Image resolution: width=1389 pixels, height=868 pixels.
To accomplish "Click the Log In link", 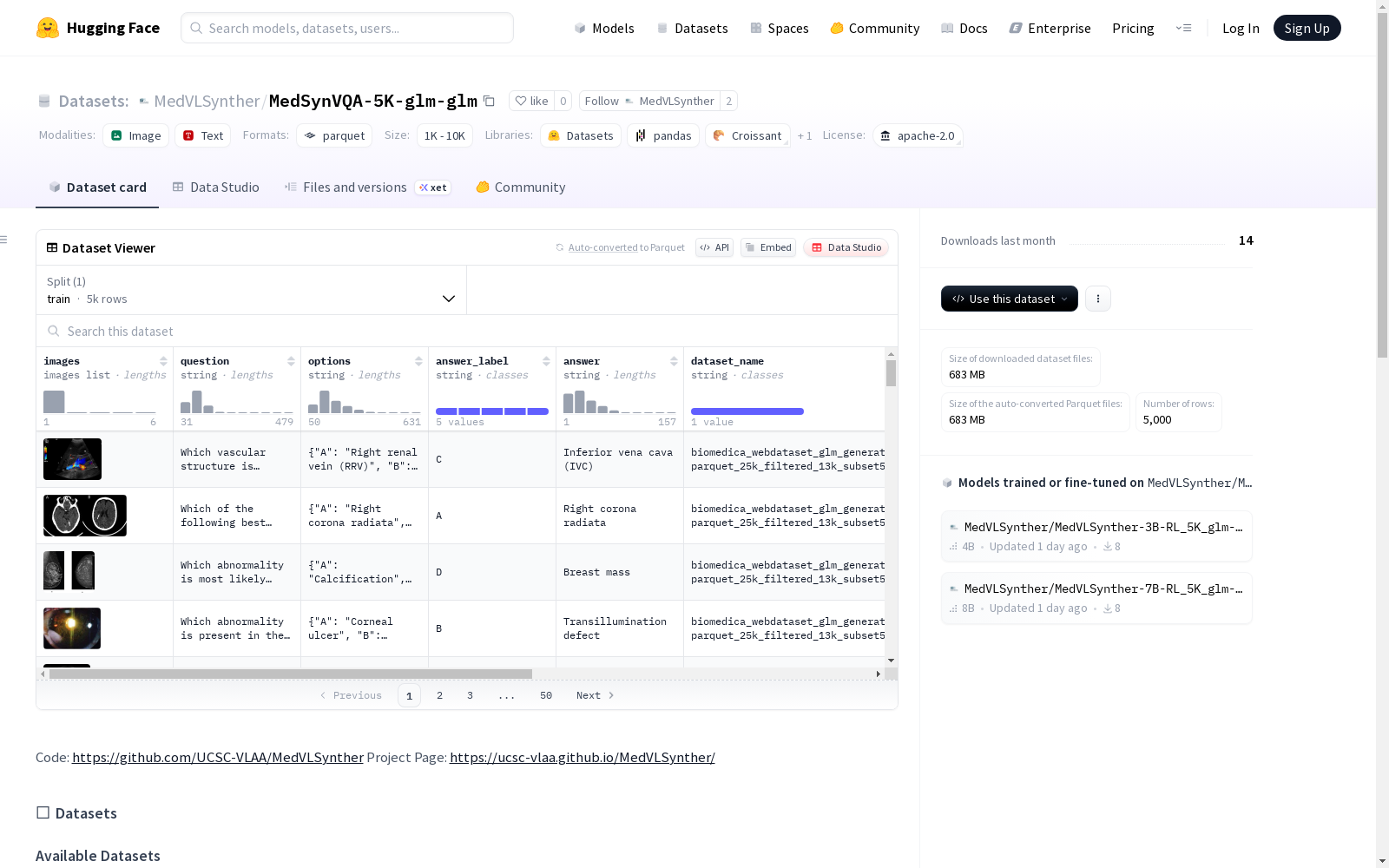I will pyautogui.click(x=1241, y=28).
